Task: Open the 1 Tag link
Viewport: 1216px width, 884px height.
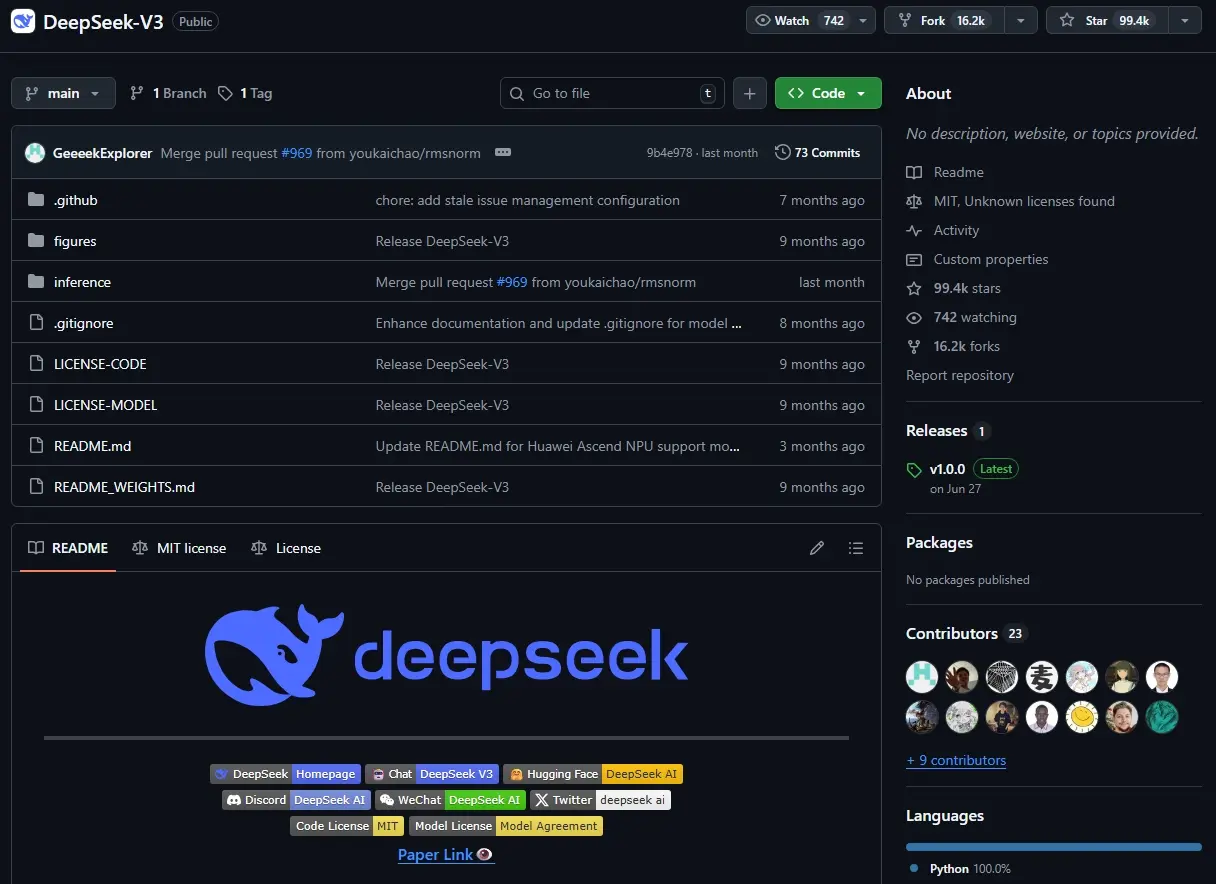Action: click(x=245, y=93)
